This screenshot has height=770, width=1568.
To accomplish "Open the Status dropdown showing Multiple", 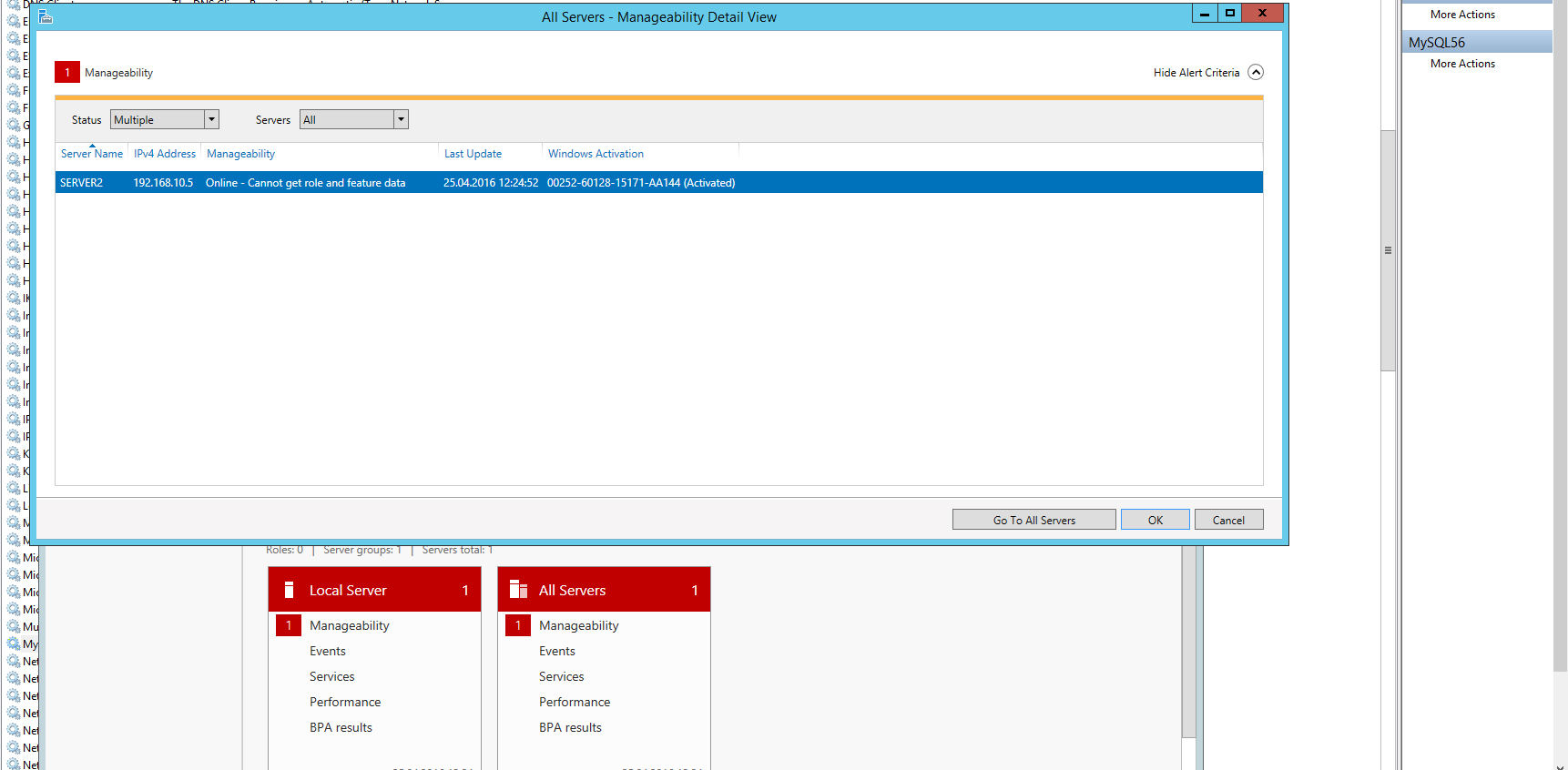I will (x=165, y=119).
